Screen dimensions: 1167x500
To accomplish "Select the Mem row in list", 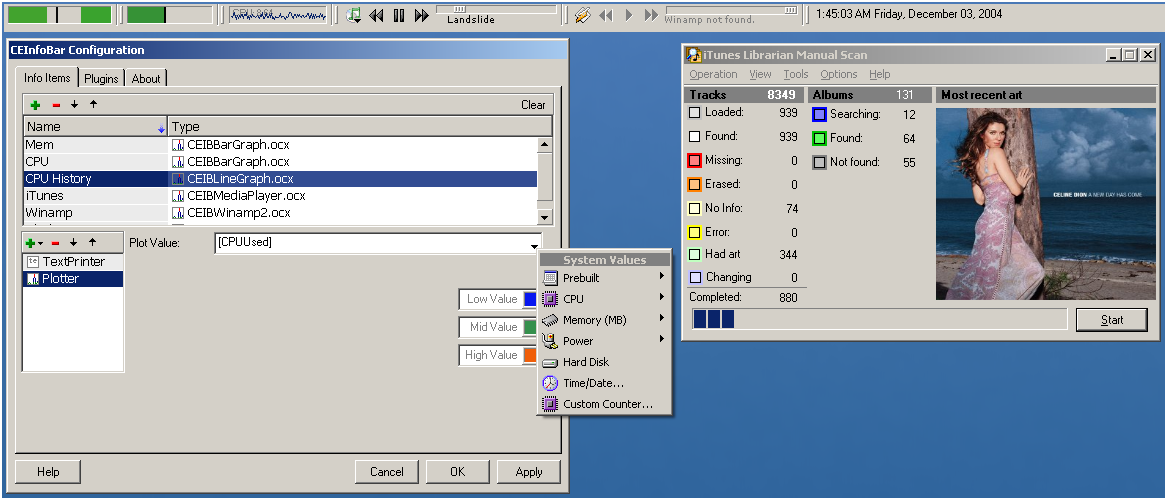I will coord(280,145).
